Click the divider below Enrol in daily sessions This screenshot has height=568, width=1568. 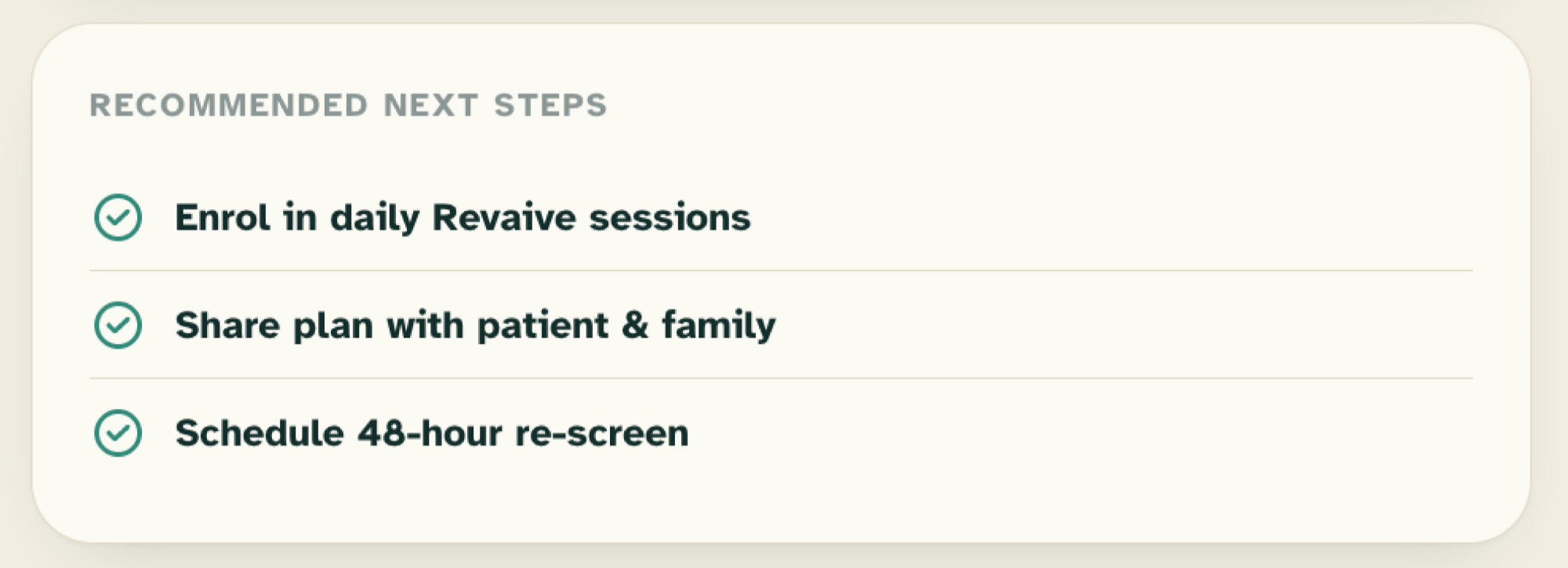[781, 271]
